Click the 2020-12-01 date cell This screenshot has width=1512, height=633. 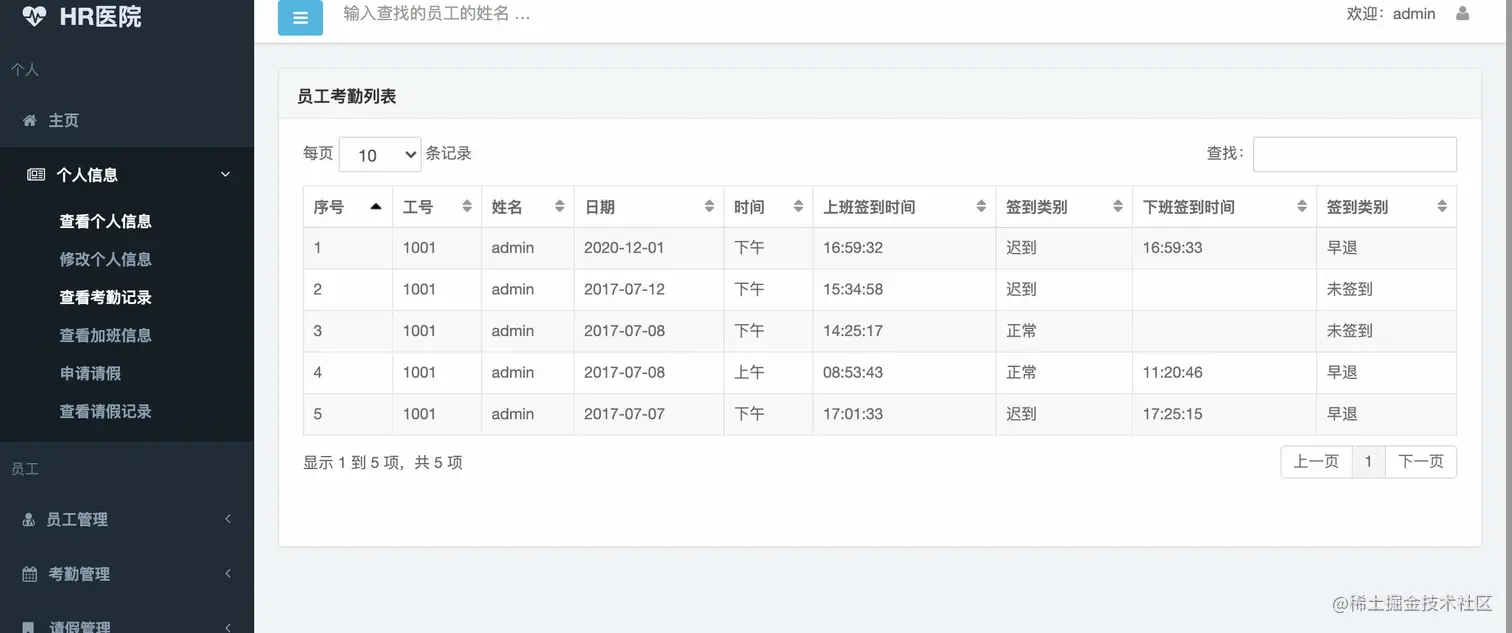pyautogui.click(x=648, y=247)
